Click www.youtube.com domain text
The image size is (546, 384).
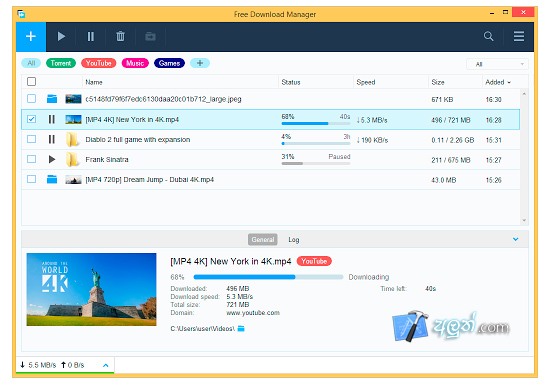pyautogui.click(x=253, y=313)
